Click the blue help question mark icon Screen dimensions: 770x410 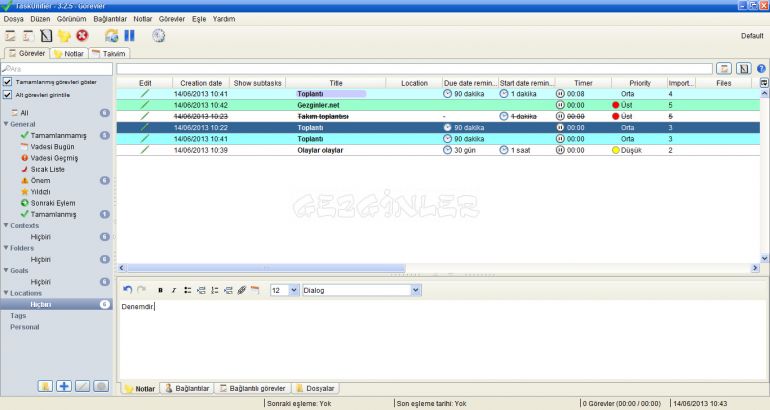click(760, 68)
